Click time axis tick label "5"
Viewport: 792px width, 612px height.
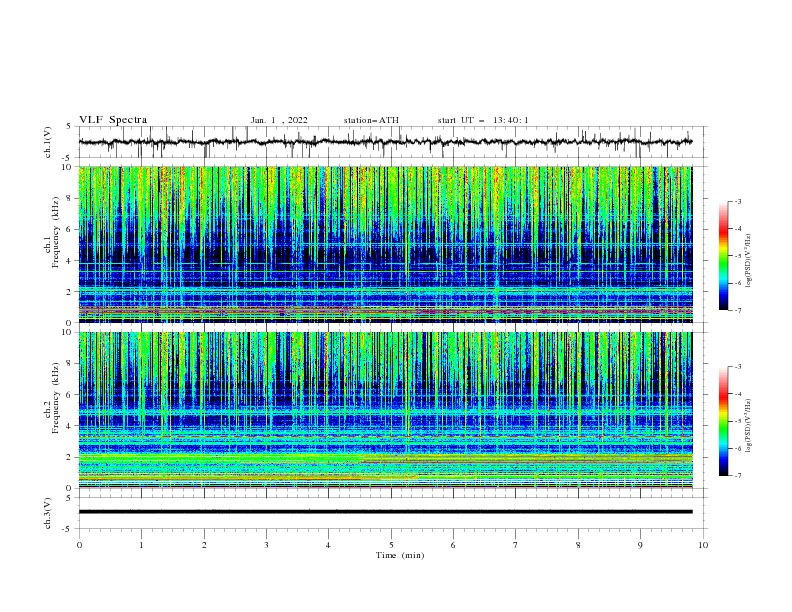pyautogui.click(x=391, y=545)
